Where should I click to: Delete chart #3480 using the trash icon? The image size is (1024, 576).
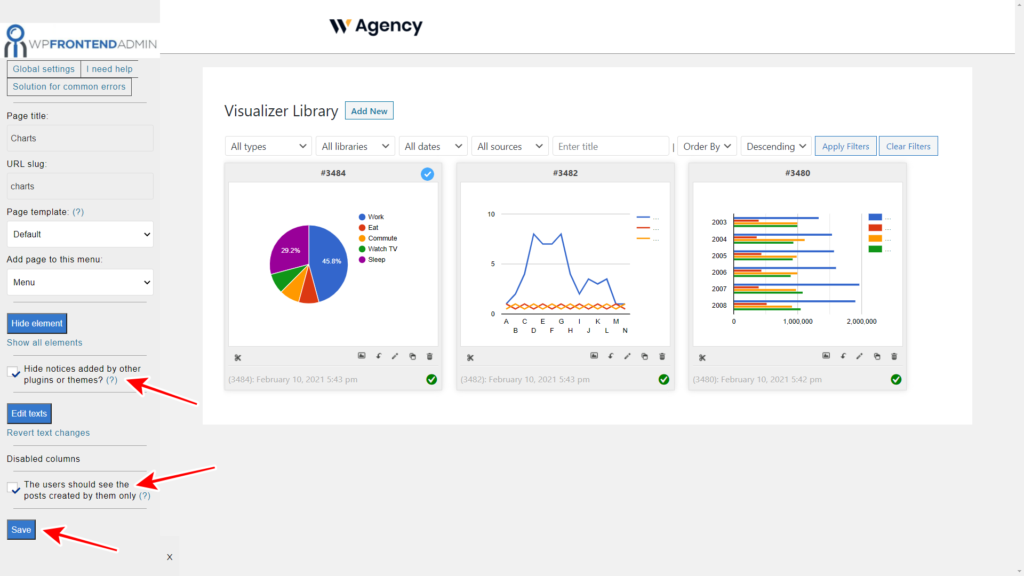(894, 356)
